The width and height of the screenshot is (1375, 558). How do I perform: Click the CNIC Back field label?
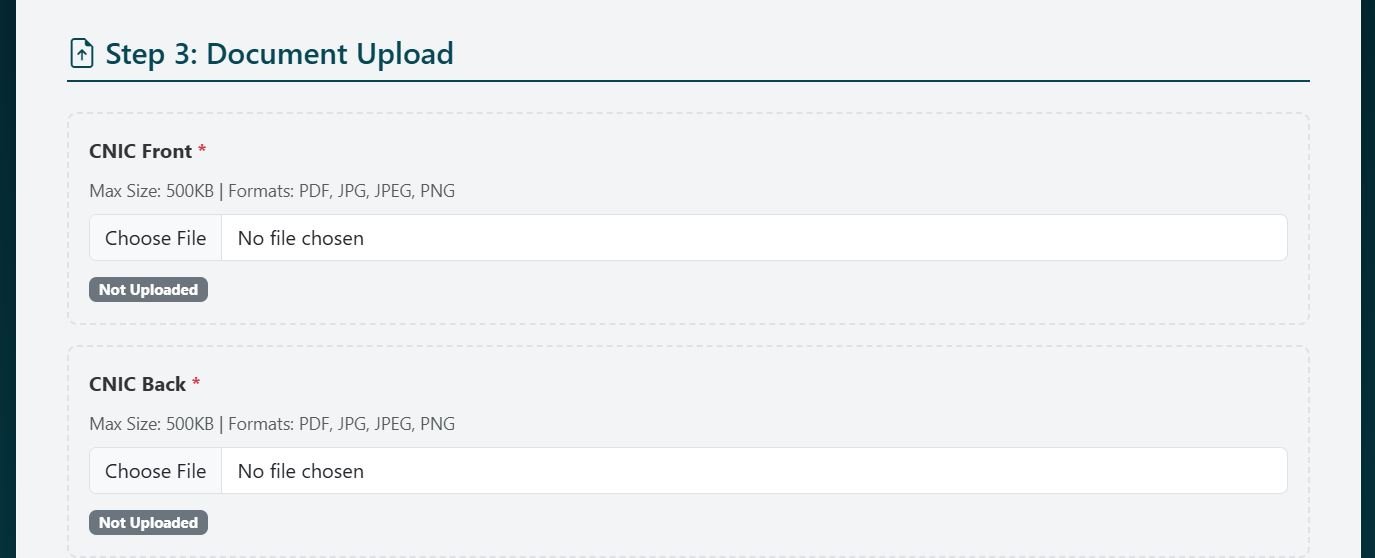(x=137, y=384)
